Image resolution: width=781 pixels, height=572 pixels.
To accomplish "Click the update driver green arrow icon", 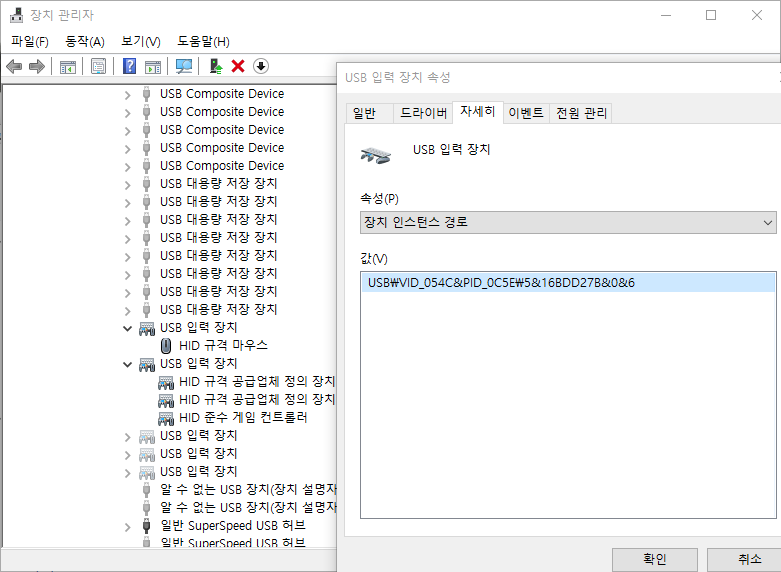I will point(216,66).
